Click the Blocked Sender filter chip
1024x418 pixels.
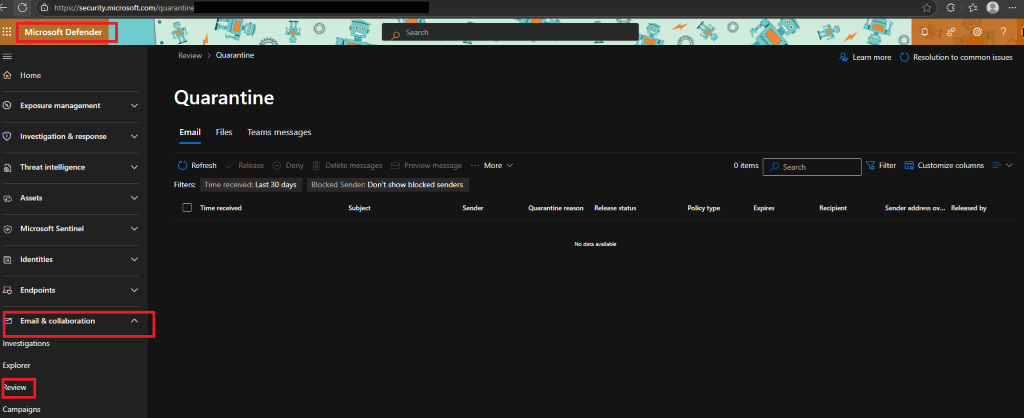pyautogui.click(x=387, y=185)
